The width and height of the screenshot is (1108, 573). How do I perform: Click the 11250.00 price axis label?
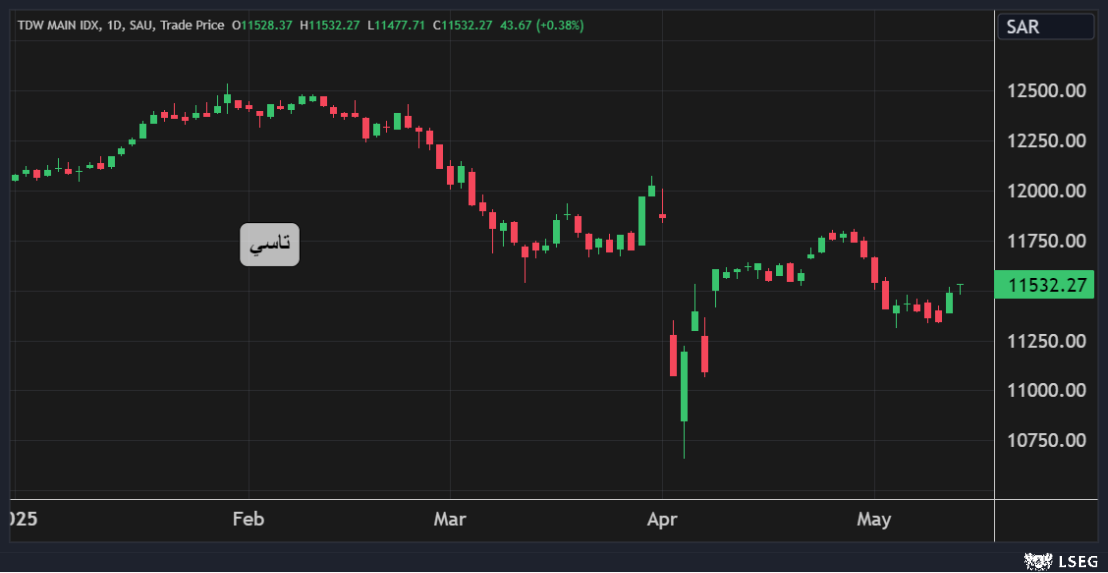1046,341
